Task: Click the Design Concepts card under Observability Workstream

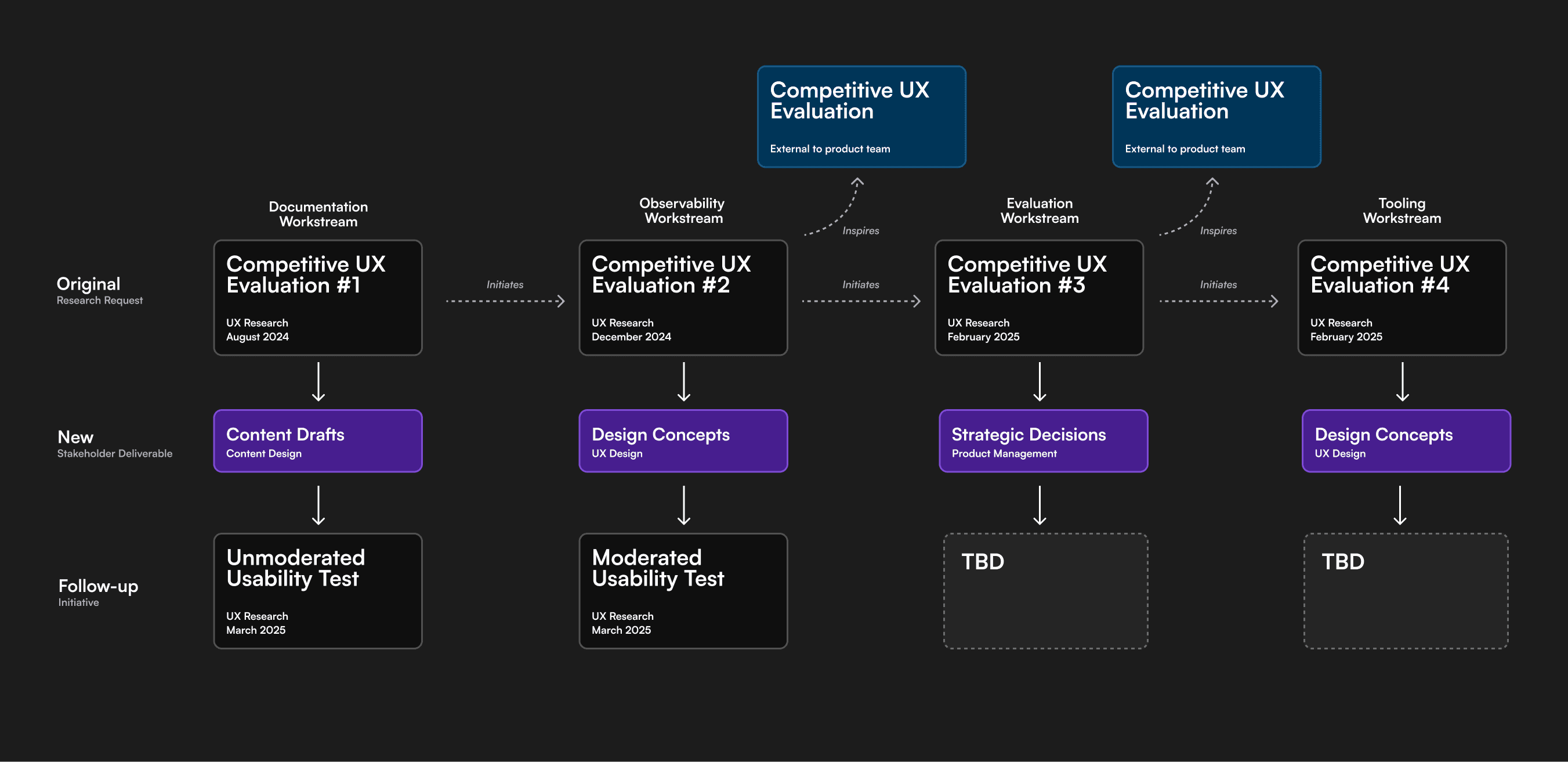Action: coord(683,441)
